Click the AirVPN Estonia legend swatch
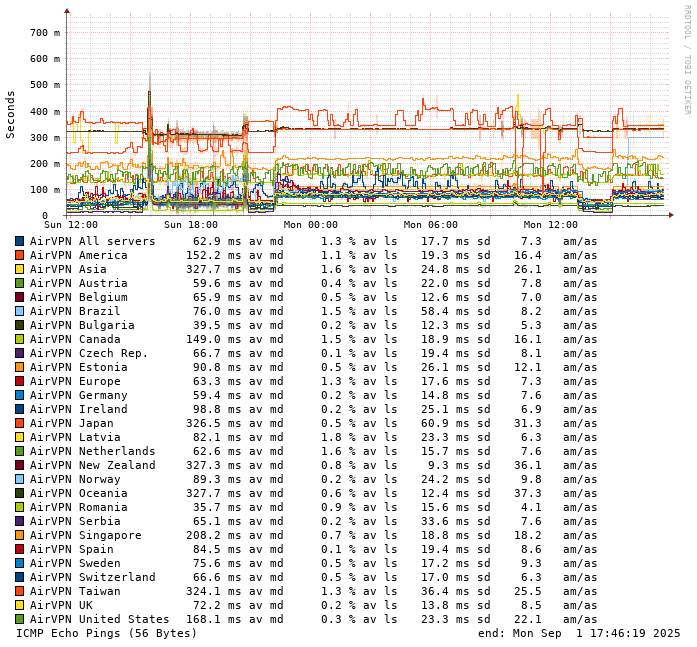Image resolution: width=697 pixels, height=647 pixels. click(20, 367)
